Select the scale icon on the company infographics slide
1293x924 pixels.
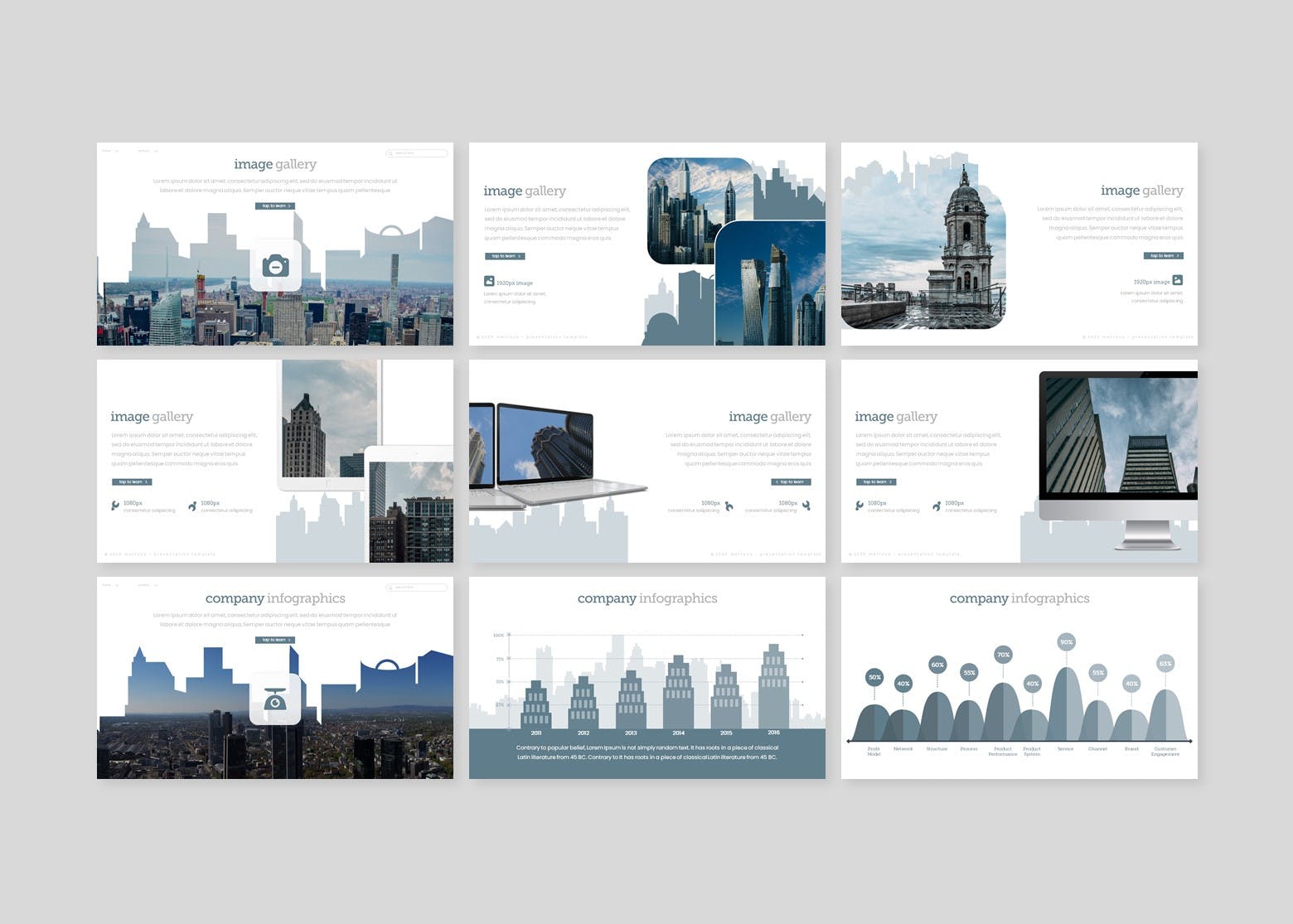point(276,700)
